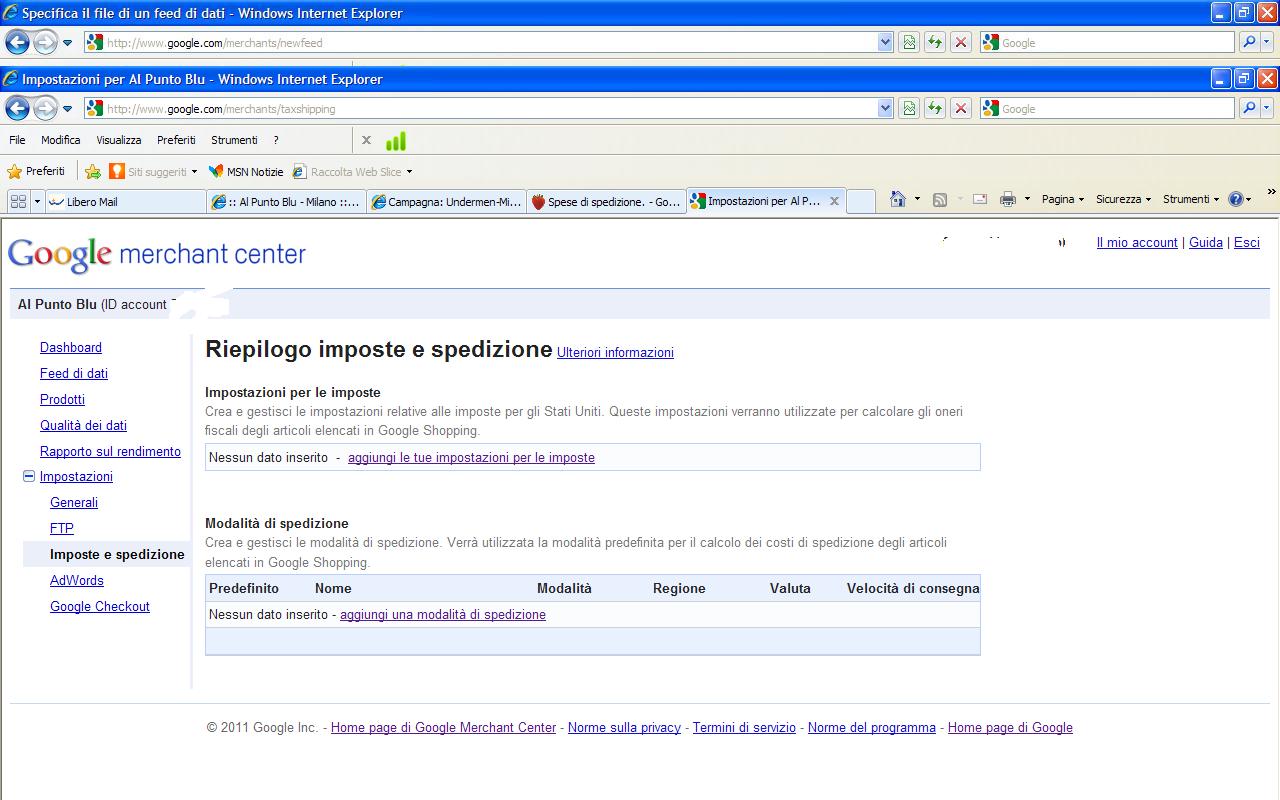The height and width of the screenshot is (800, 1280).
Task: Open the Preferiti menu in menu bar
Action: (x=176, y=140)
